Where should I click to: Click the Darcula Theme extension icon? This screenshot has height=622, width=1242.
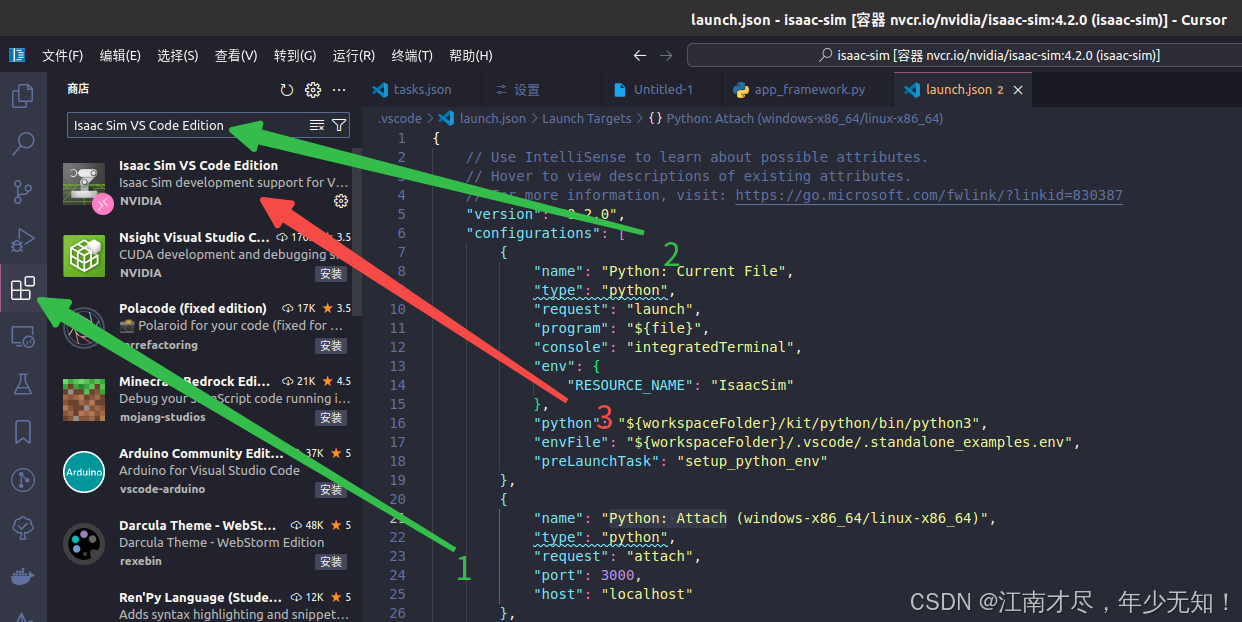[84, 544]
